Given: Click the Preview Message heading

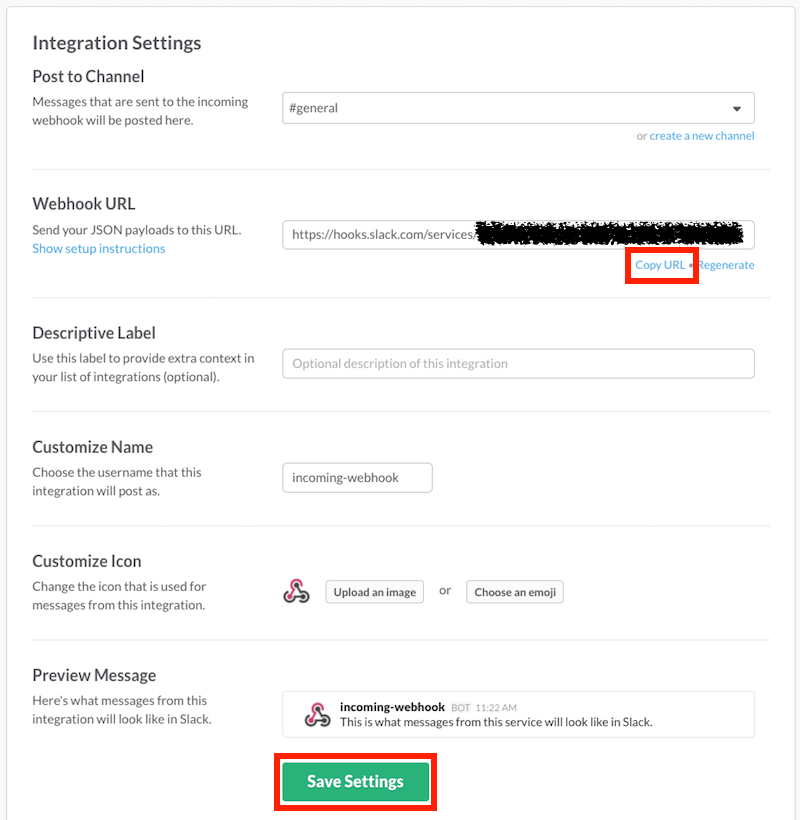Looking at the screenshot, I should pyautogui.click(x=94, y=675).
